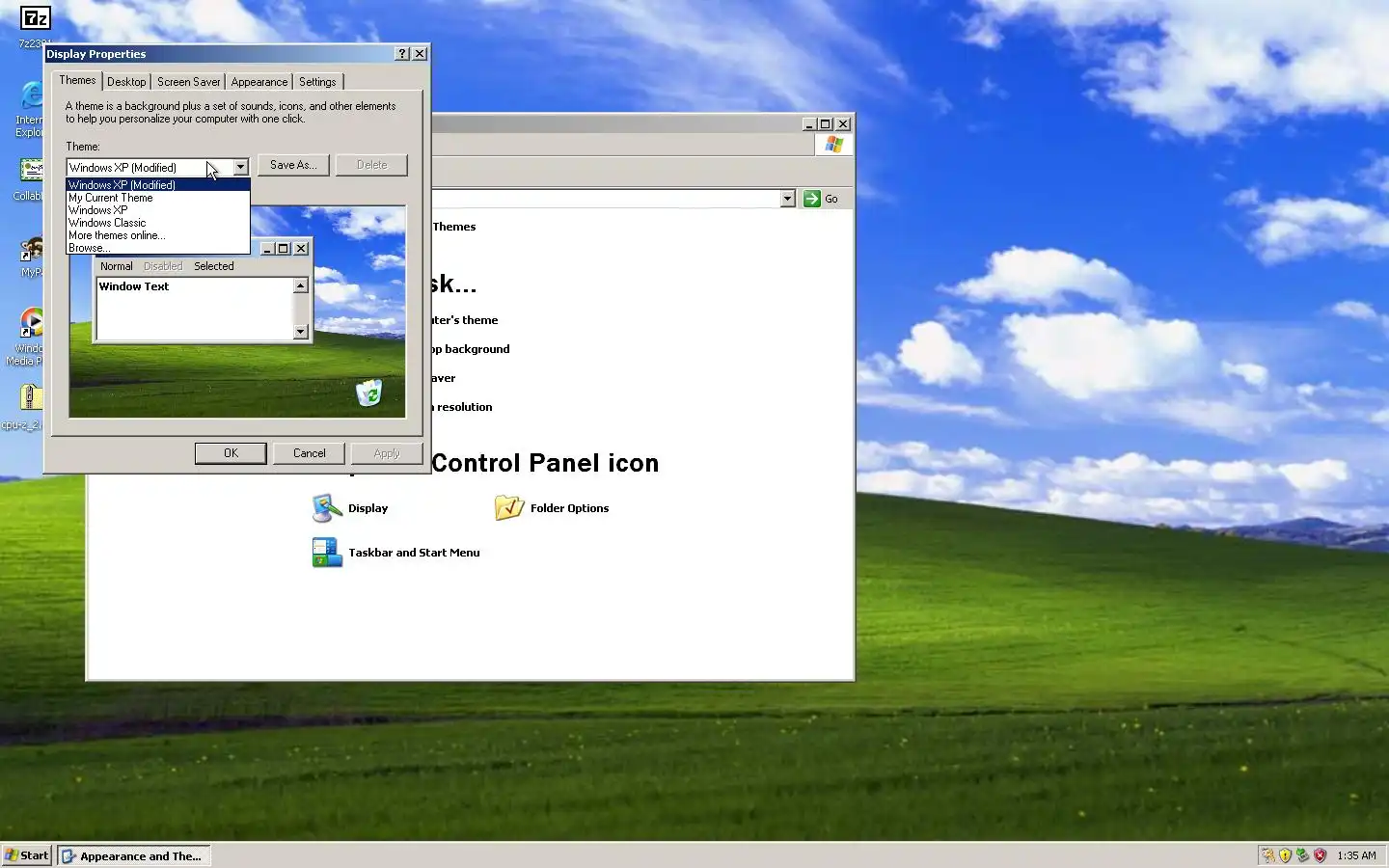
Task: Open the Settings tab
Action: (317, 82)
